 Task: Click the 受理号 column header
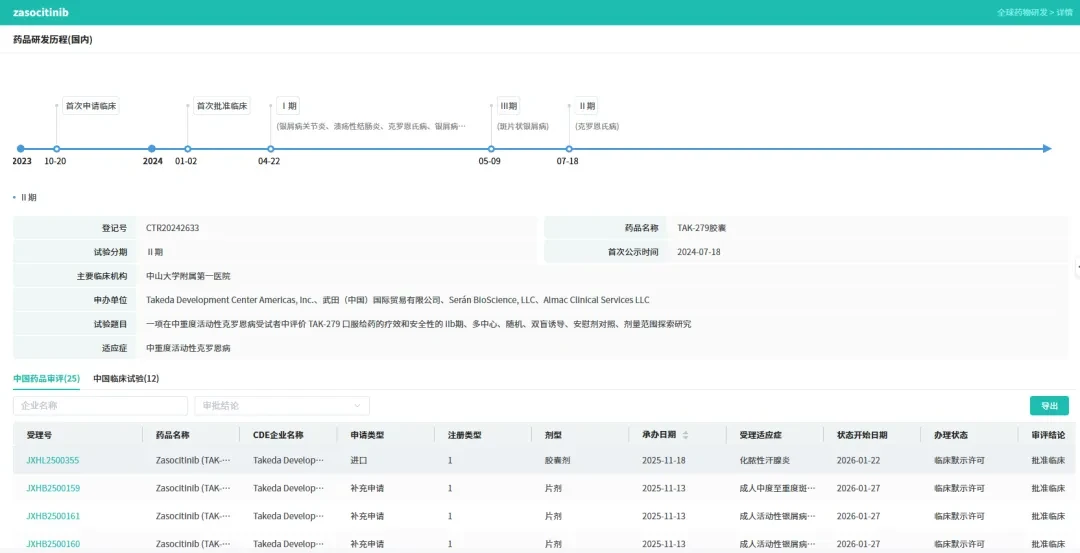pos(39,435)
